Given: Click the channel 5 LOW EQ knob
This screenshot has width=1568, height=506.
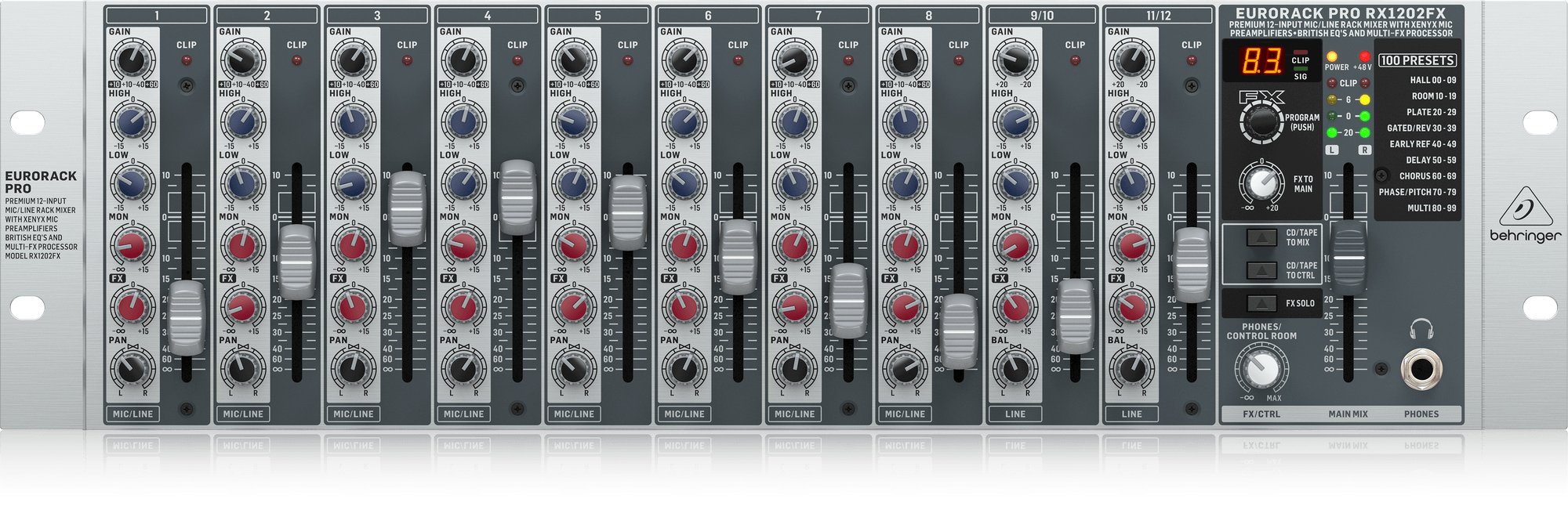Looking at the screenshot, I should coord(573,184).
